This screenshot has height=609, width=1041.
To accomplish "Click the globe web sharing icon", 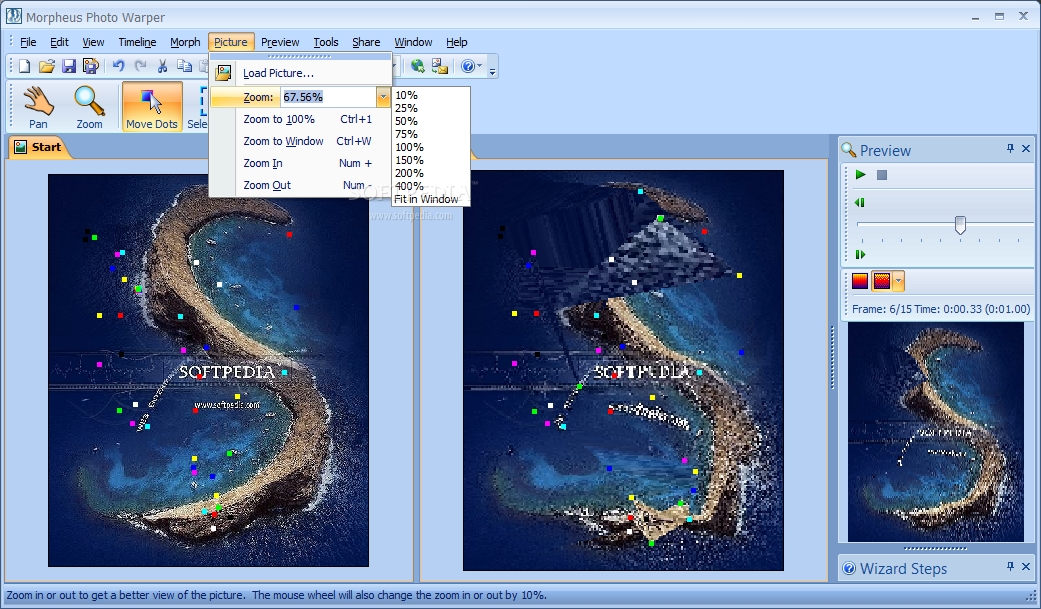I will click(417, 66).
